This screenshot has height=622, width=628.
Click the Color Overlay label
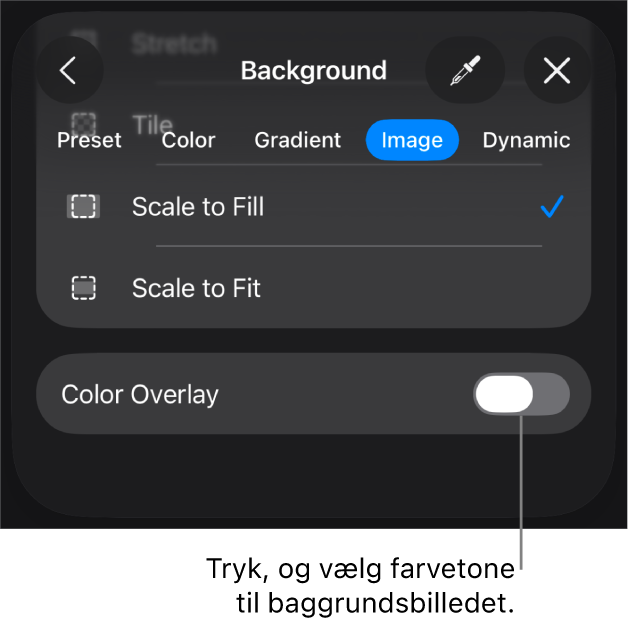point(140,395)
